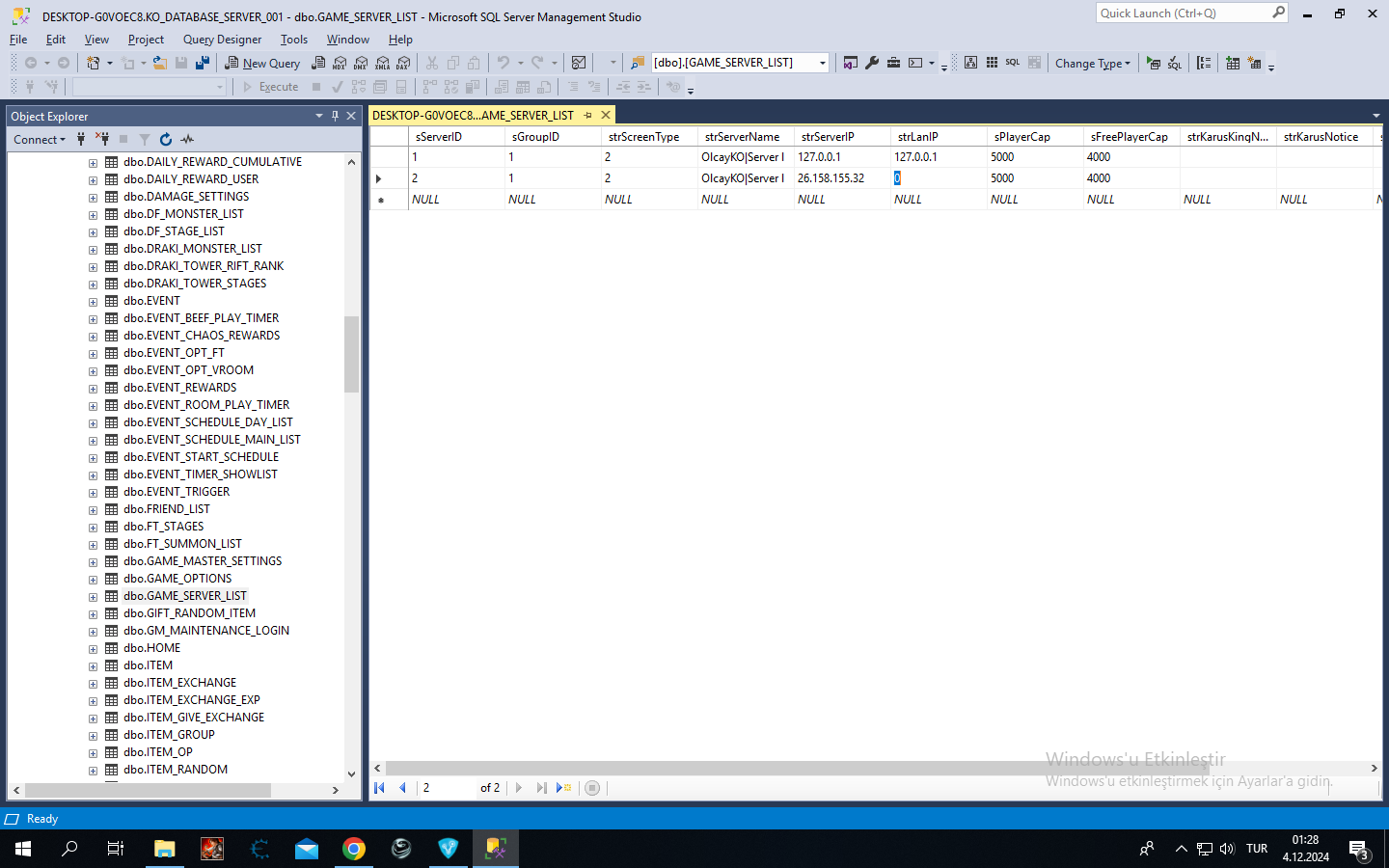1389x868 pixels.
Task: Click the Verify SQL Syntax icon
Action: pyautogui.click(x=1175, y=63)
